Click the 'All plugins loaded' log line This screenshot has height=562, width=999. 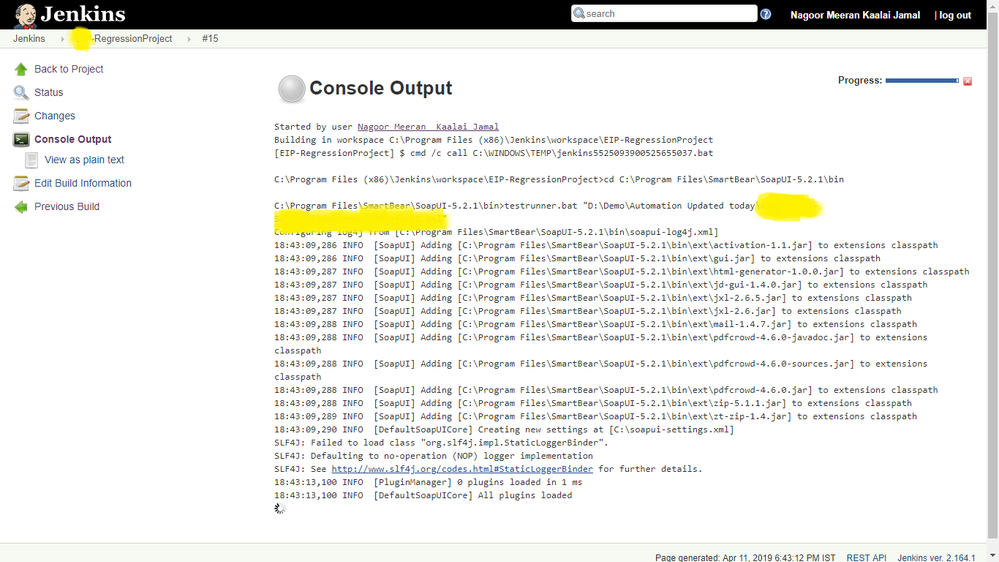pyautogui.click(x=423, y=495)
